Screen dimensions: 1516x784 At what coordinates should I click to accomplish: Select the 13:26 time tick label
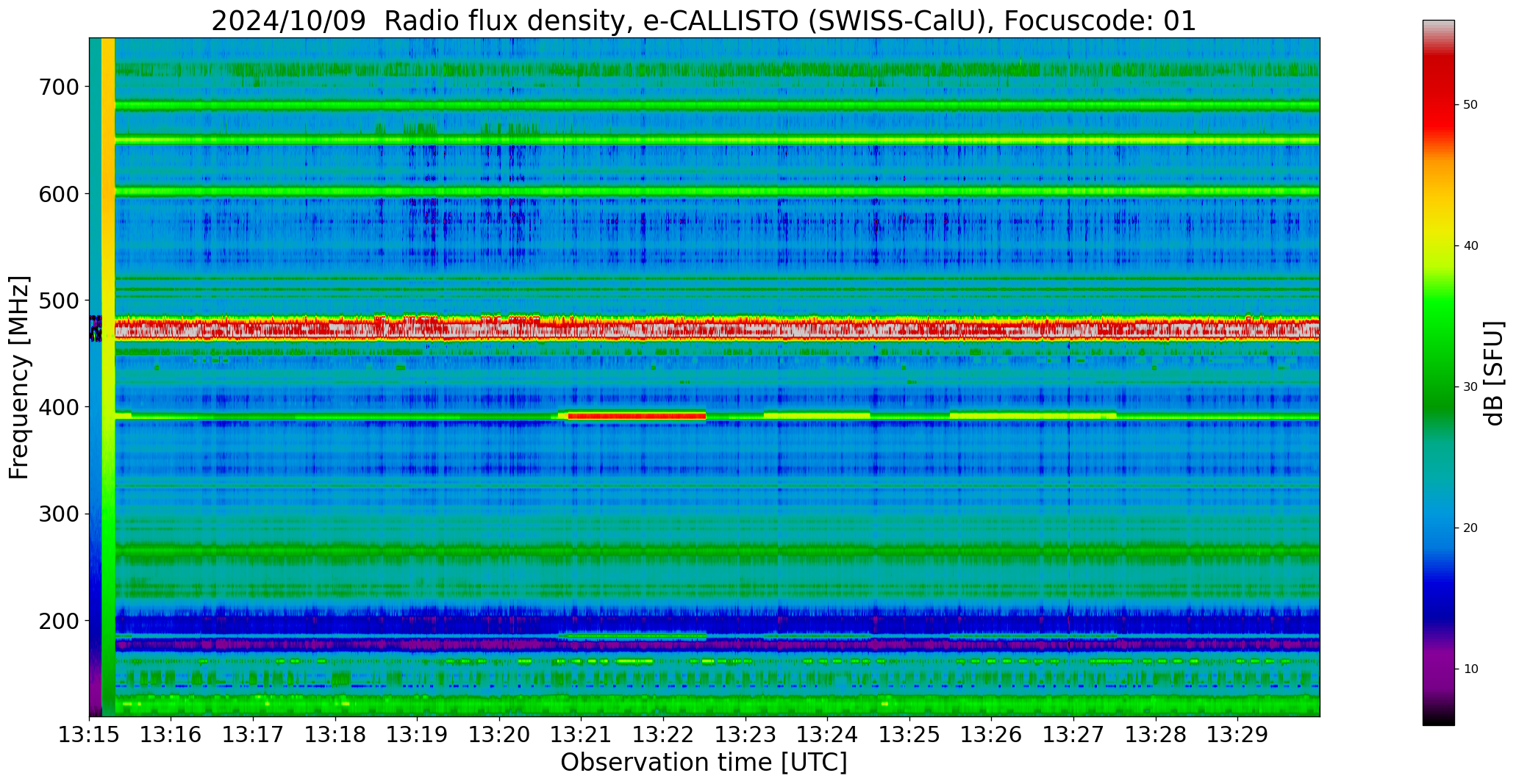[x=992, y=734]
